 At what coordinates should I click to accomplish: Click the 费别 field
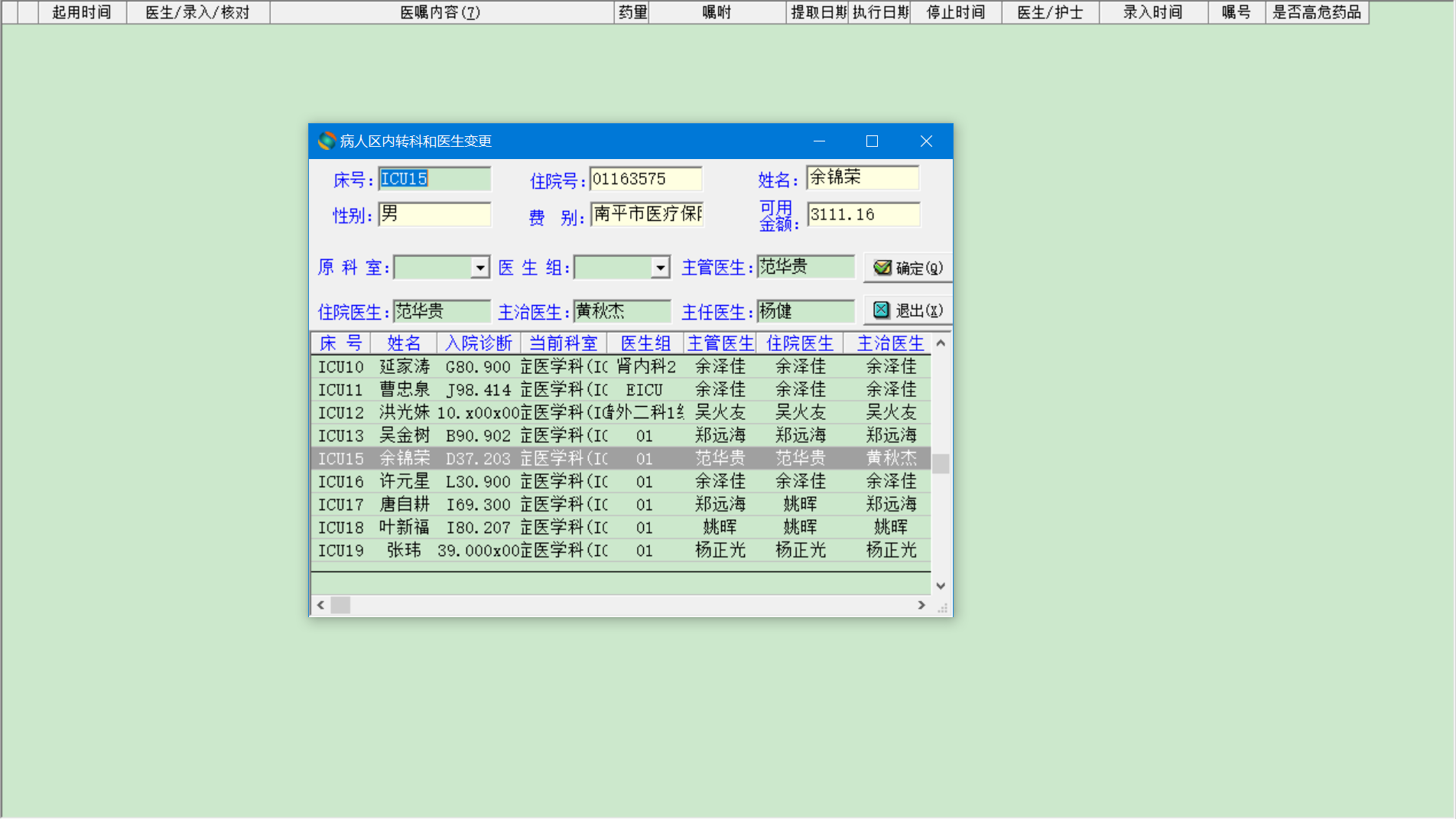coord(646,214)
